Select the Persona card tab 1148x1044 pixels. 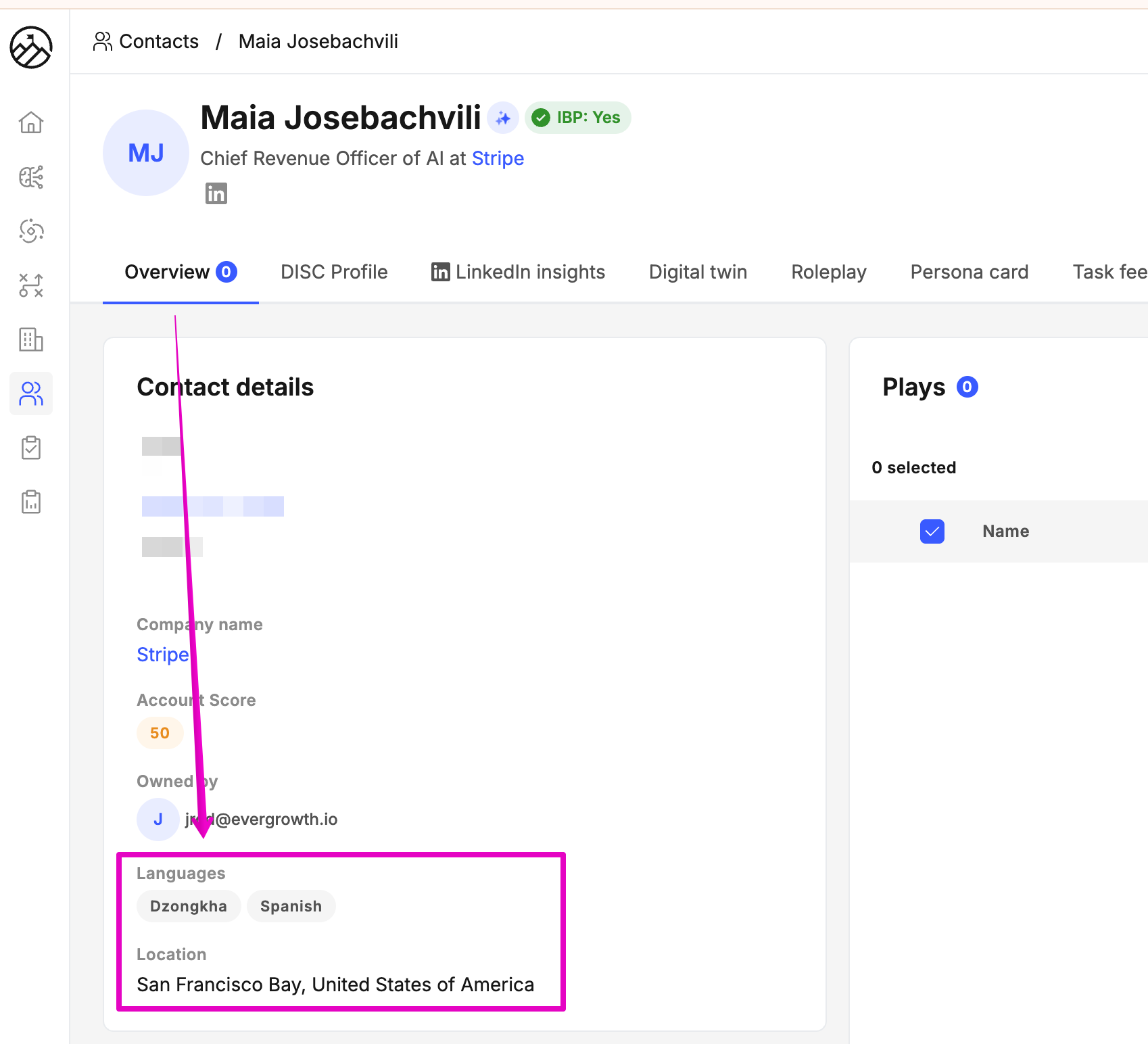tap(969, 272)
